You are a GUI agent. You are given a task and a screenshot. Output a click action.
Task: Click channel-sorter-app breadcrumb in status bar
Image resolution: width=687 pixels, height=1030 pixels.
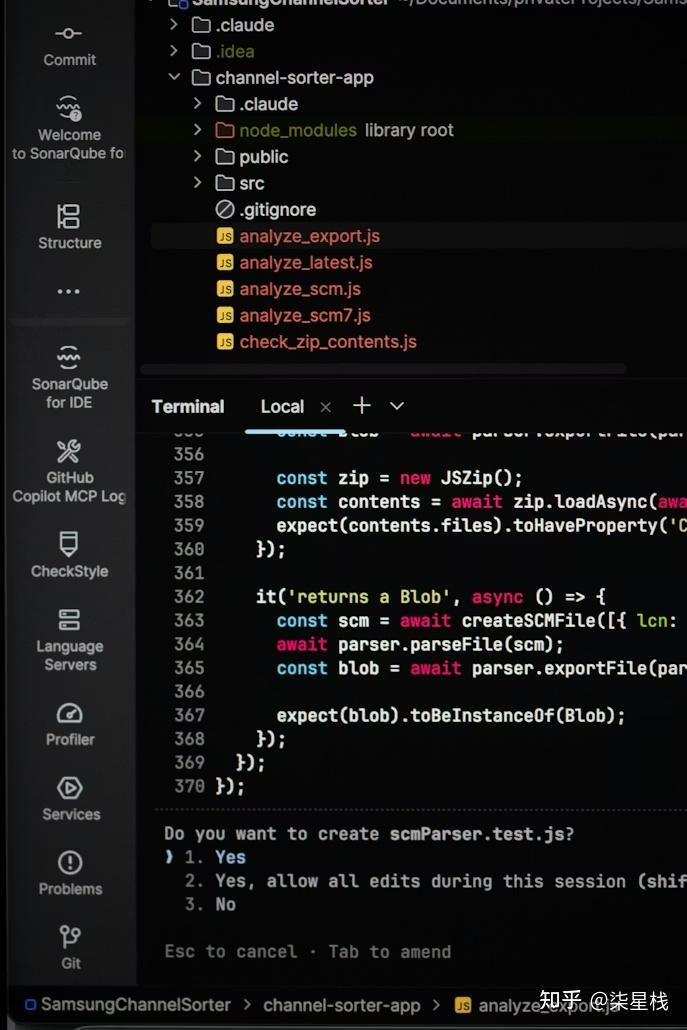point(342,1005)
